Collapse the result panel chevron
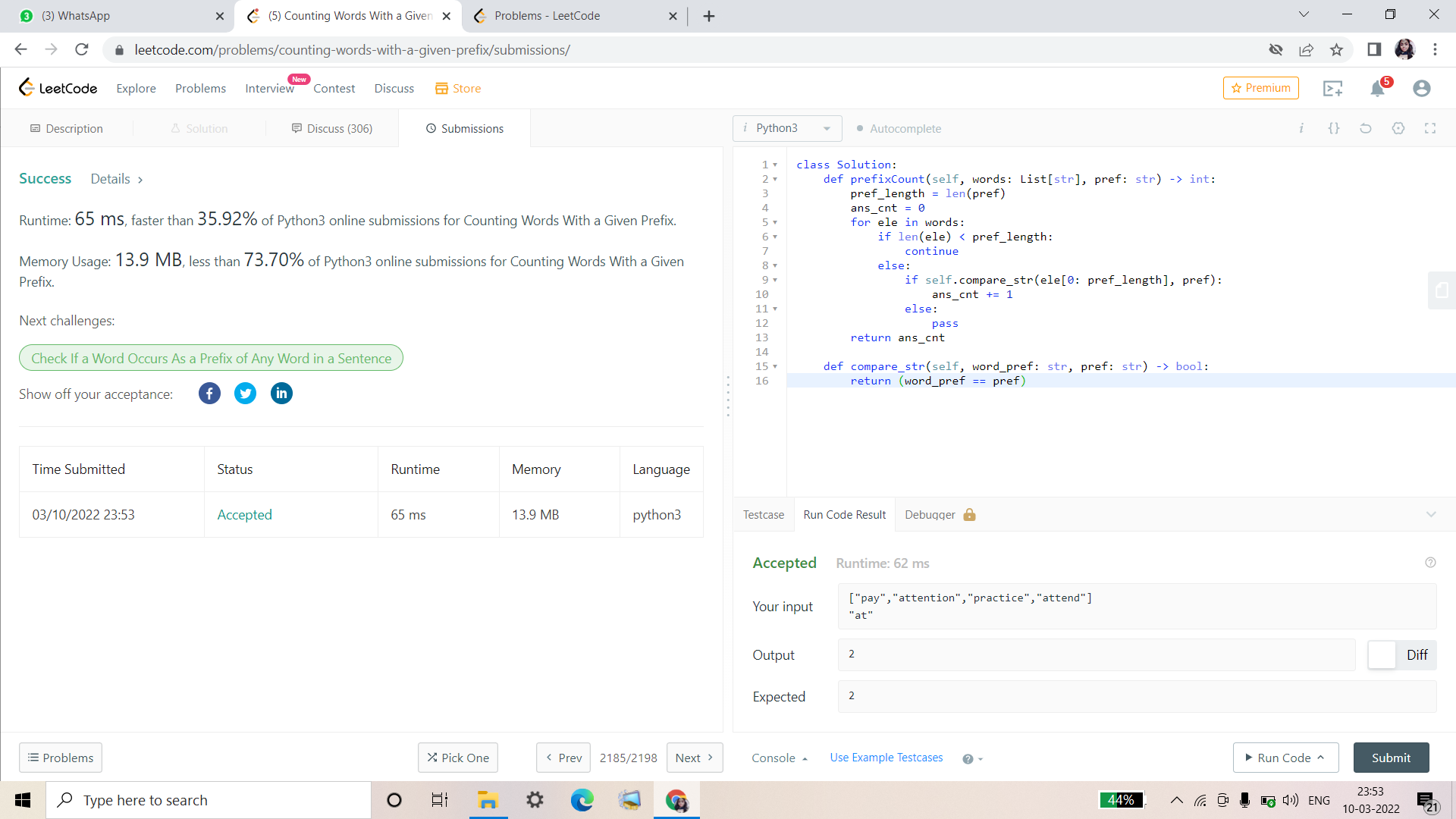This screenshot has height=819, width=1456. [x=1431, y=514]
